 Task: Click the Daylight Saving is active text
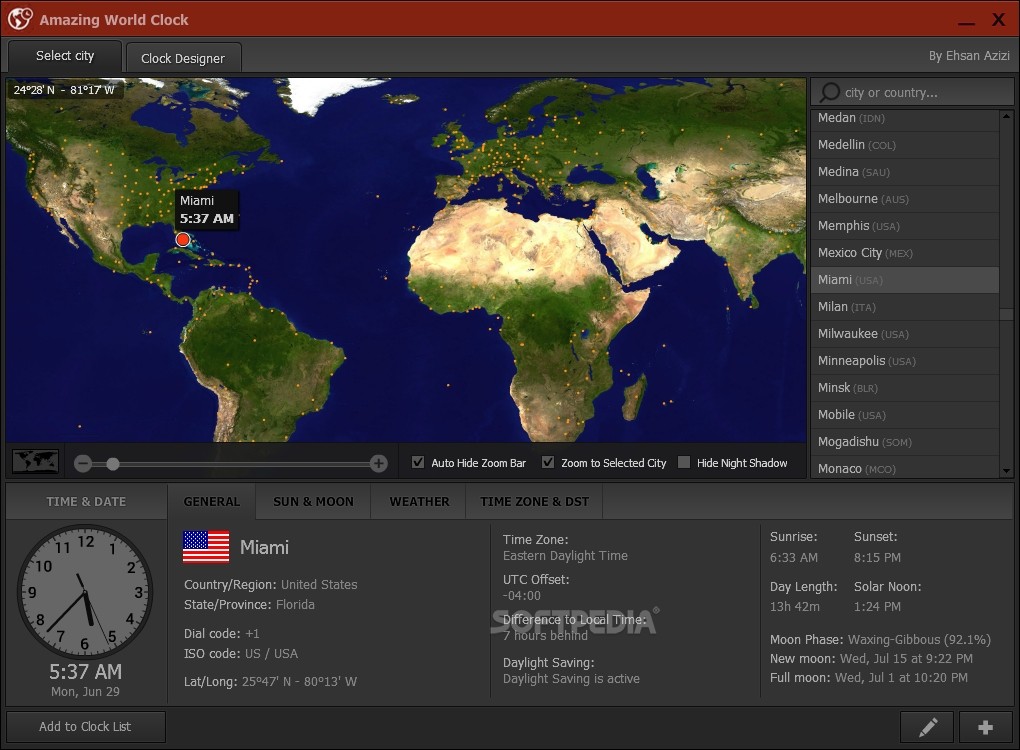click(571, 678)
